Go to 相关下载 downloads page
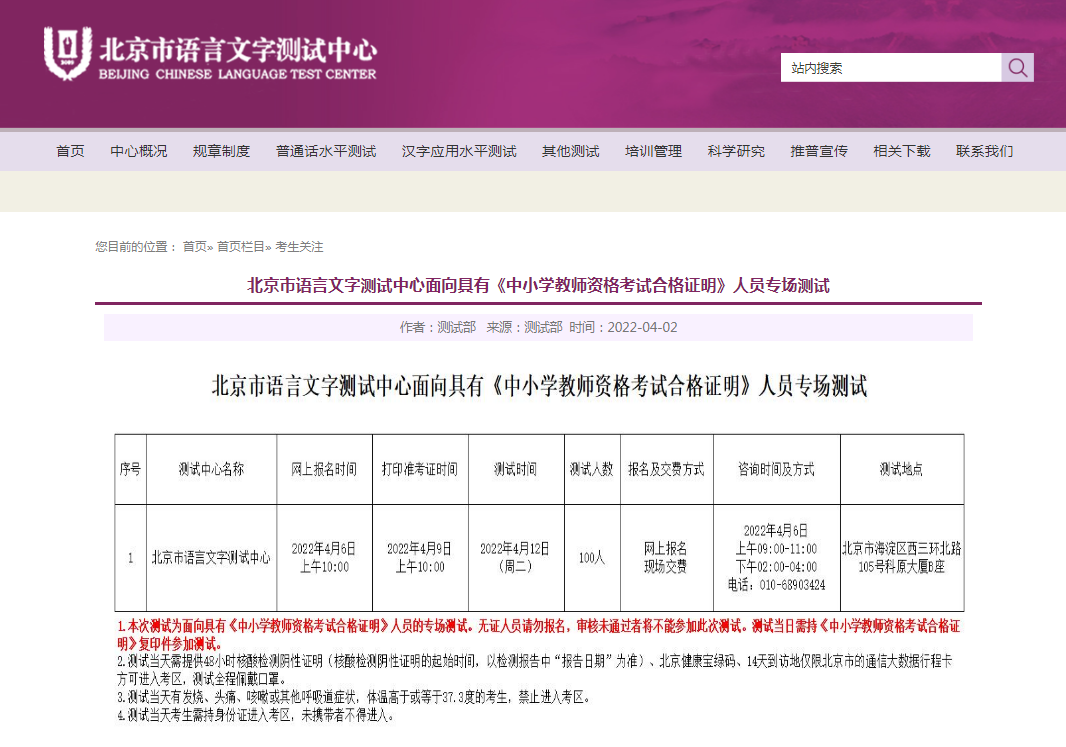Screen dimensions: 1066x747 [901, 151]
